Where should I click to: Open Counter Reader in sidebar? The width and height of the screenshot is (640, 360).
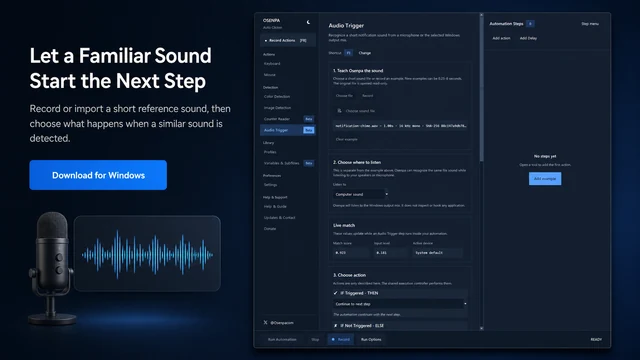coord(277,119)
